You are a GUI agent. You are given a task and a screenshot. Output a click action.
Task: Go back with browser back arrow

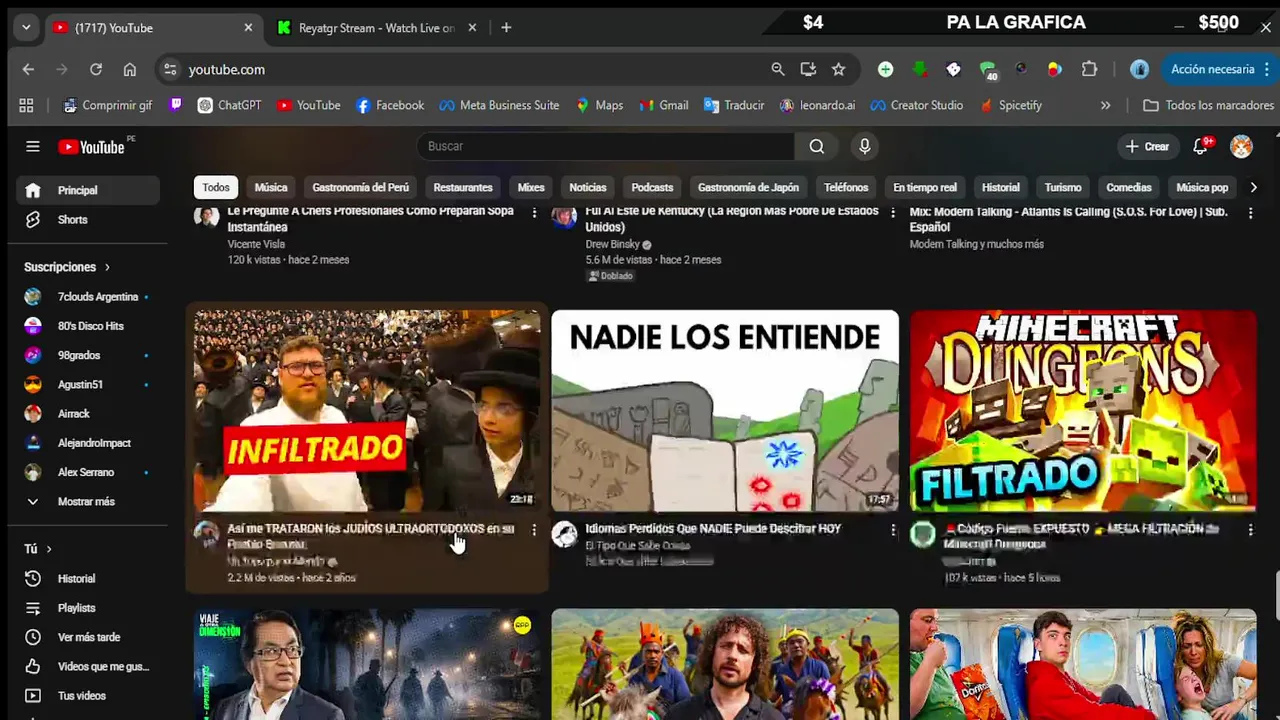coord(28,69)
